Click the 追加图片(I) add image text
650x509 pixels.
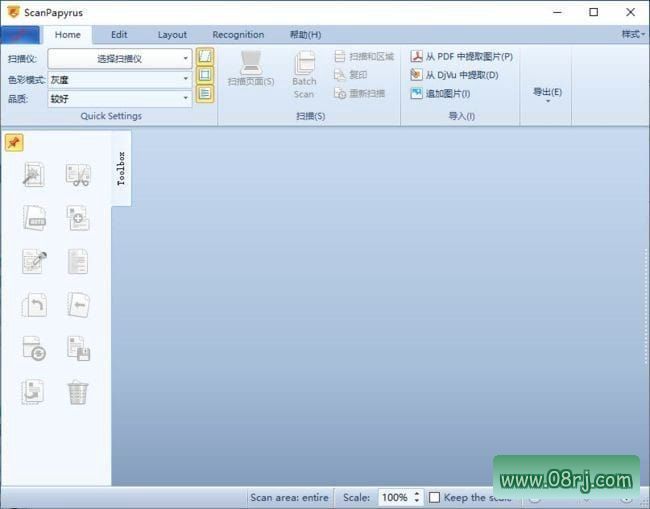pos(448,94)
